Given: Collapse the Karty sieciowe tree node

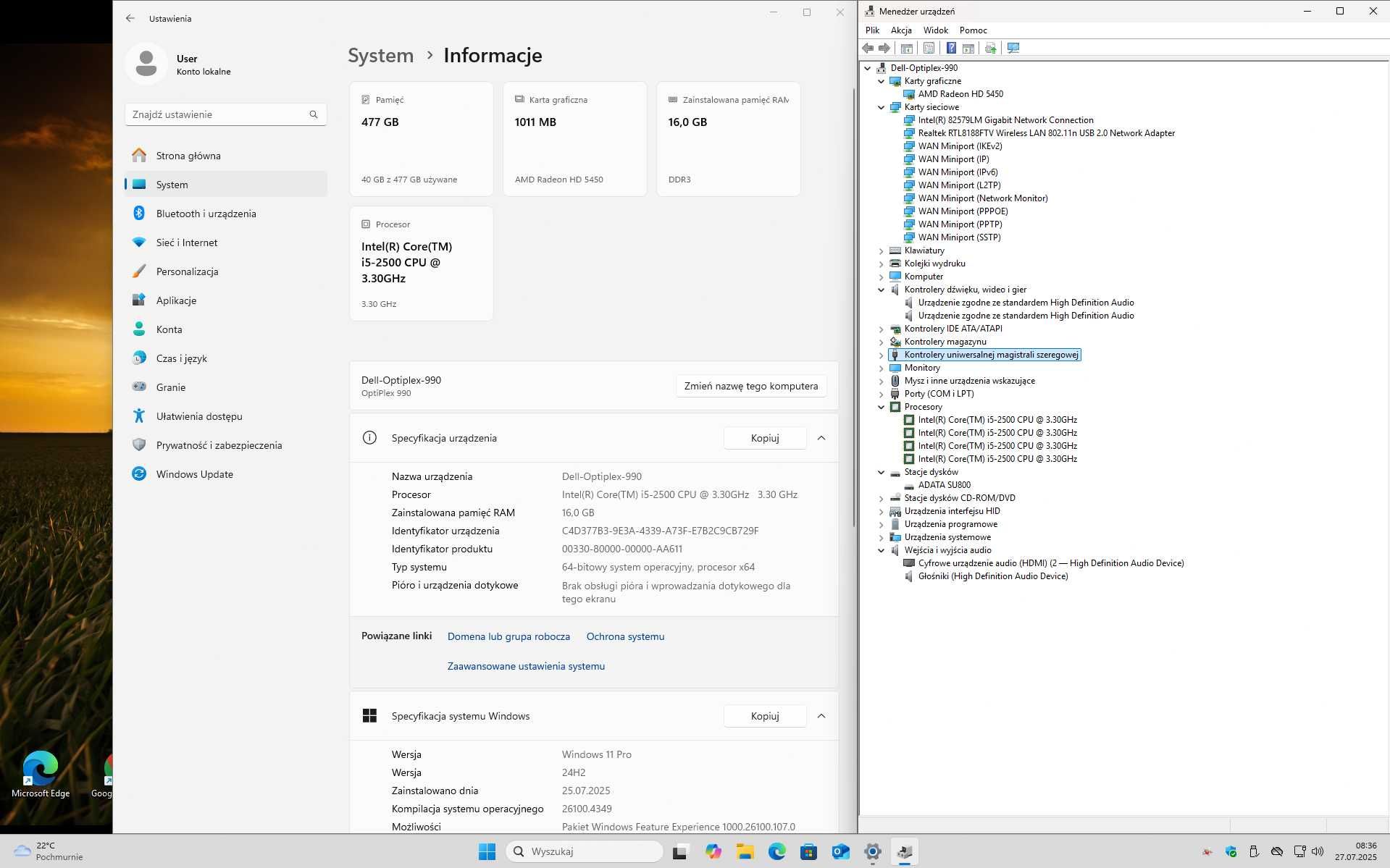Looking at the screenshot, I should click(x=882, y=107).
